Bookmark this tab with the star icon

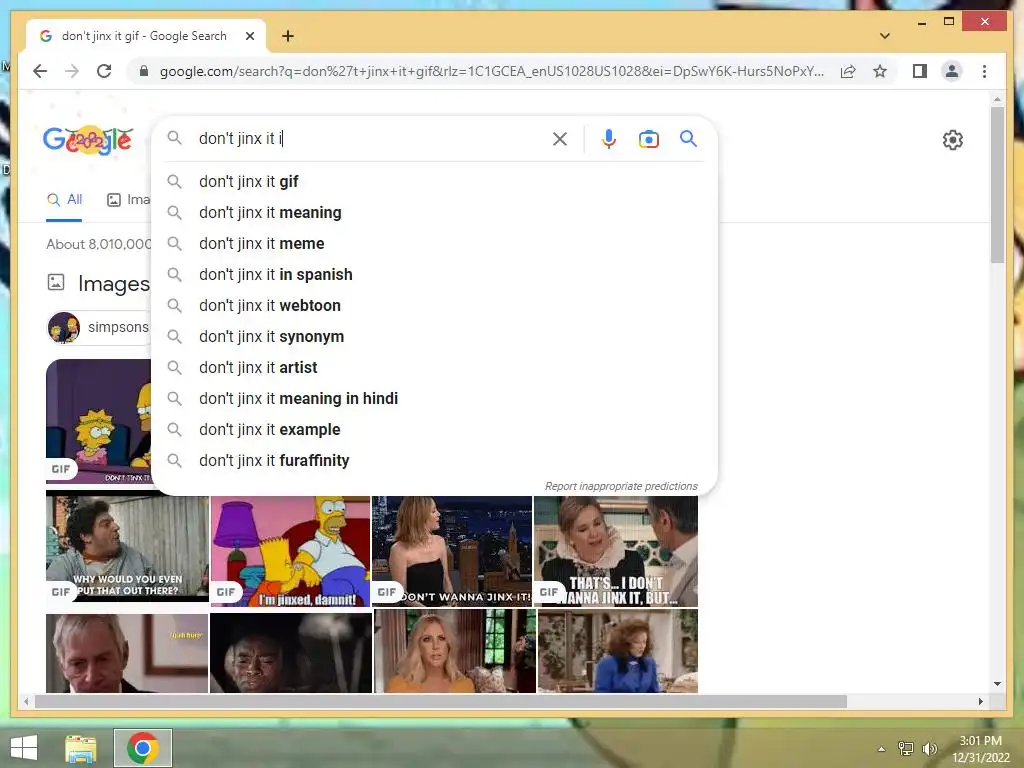pos(880,71)
